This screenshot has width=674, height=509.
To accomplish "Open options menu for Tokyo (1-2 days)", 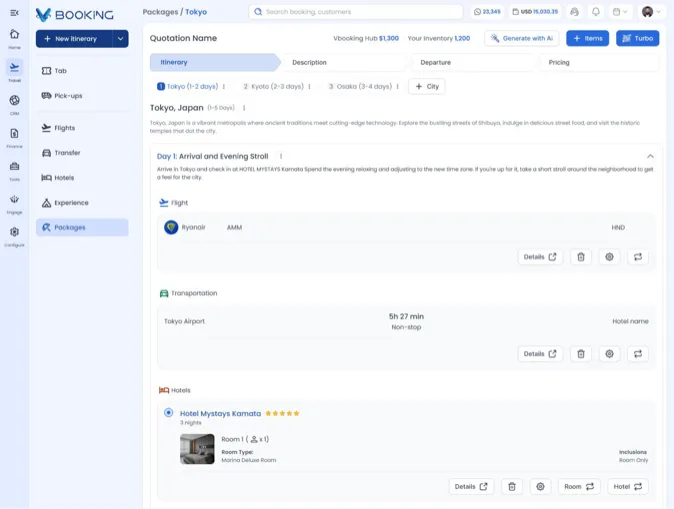I will point(224,86).
